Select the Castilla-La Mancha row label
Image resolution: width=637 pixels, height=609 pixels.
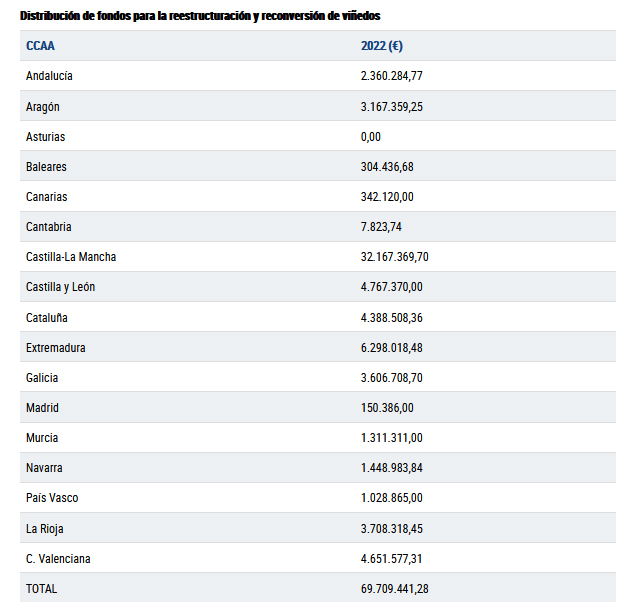71,257
